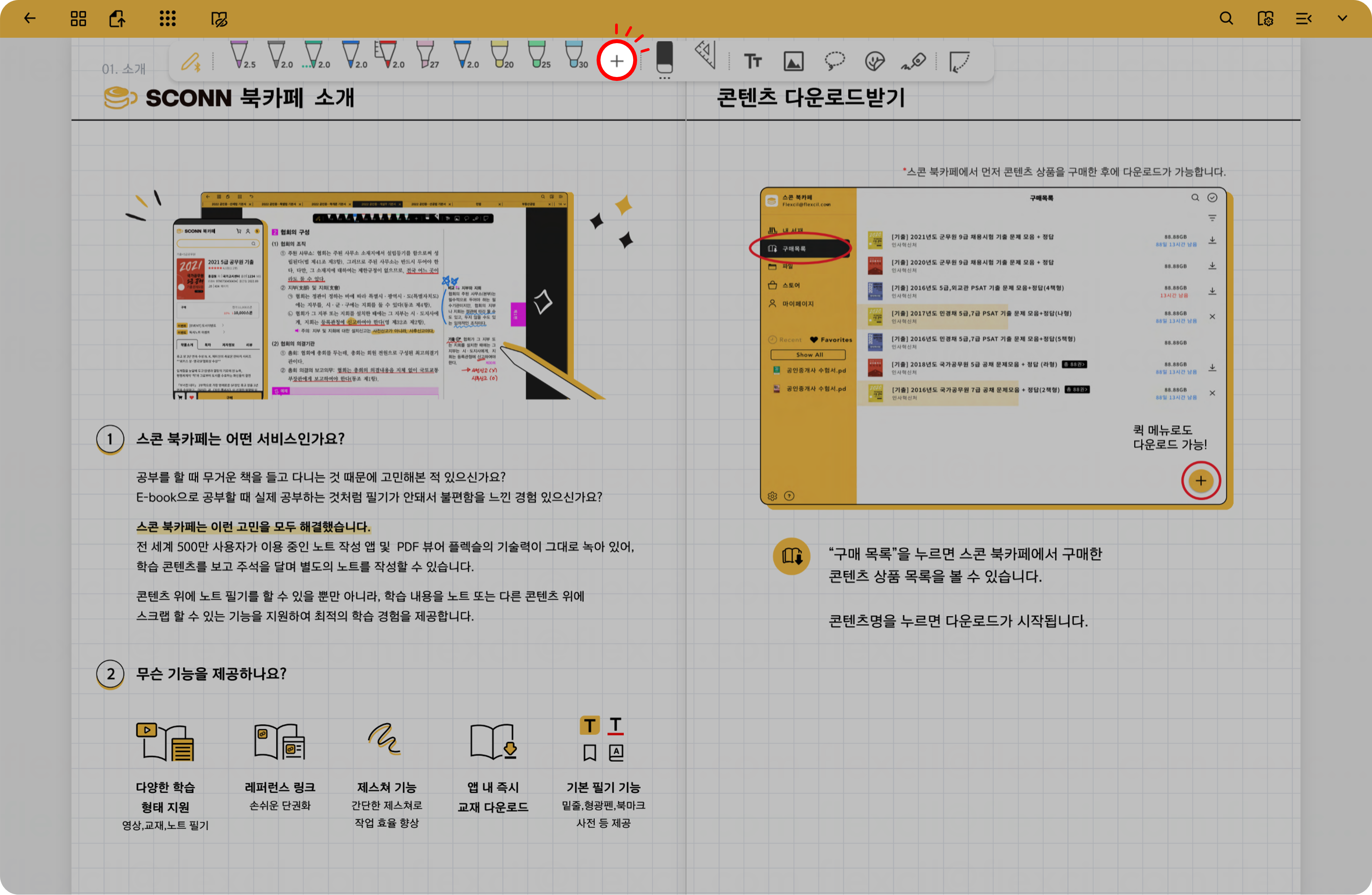Open search with the magnifier icon
Viewport: 1372px width, 895px height.
1226,18
